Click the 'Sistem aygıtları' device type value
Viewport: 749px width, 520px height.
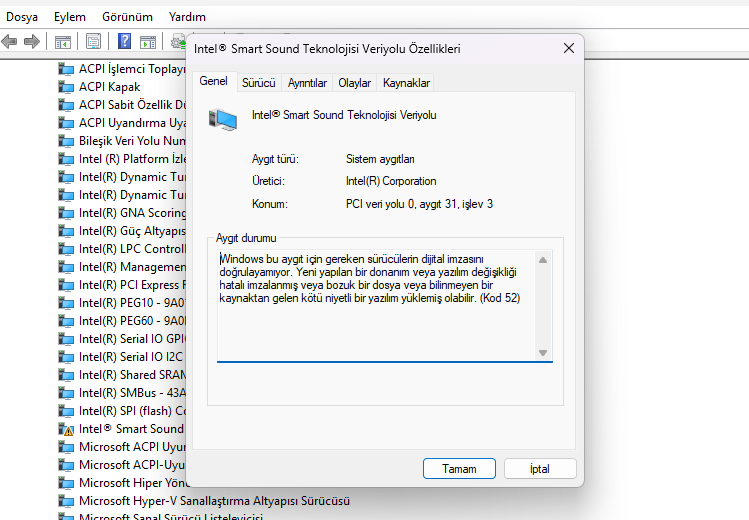[380, 159]
